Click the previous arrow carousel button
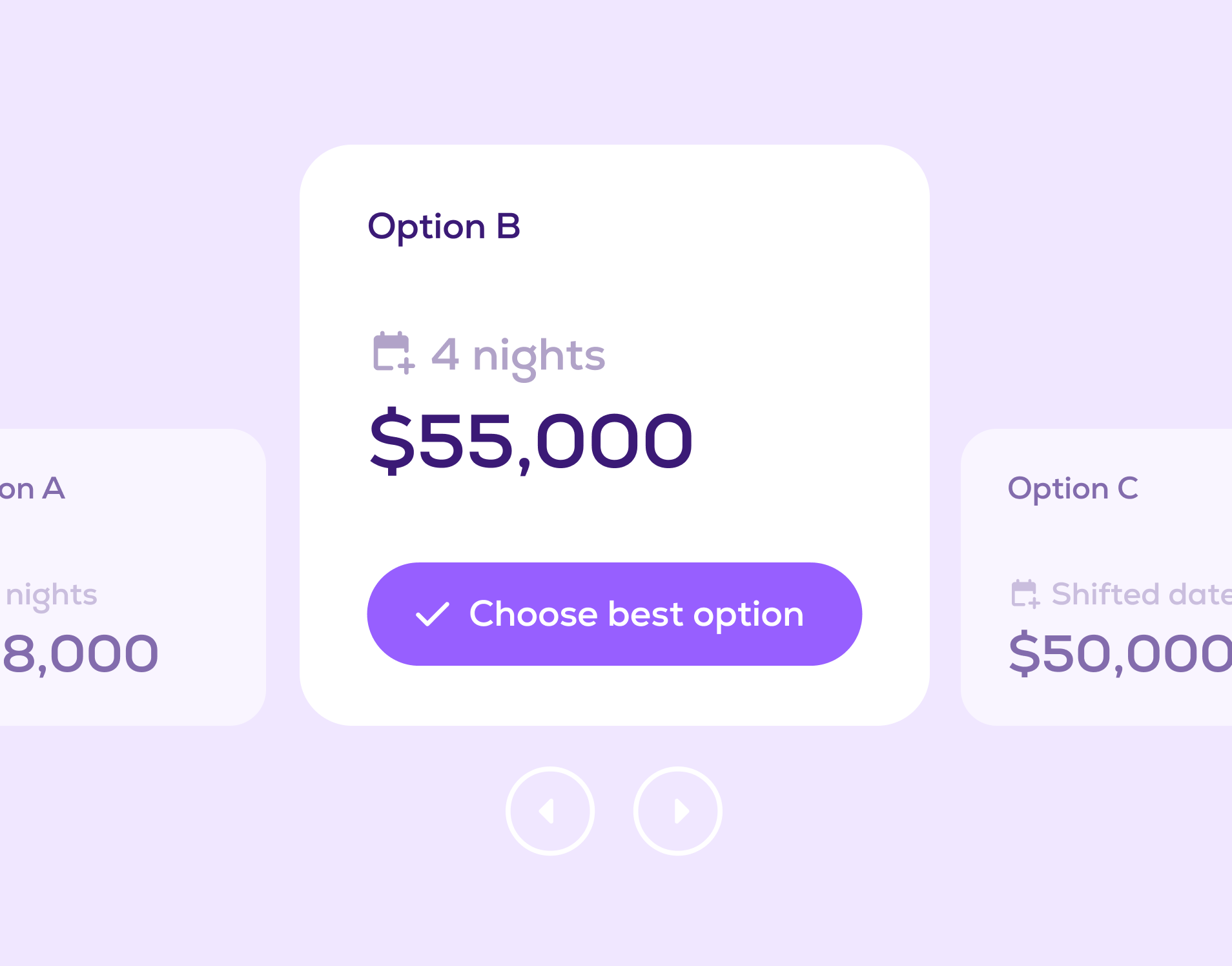 click(549, 811)
